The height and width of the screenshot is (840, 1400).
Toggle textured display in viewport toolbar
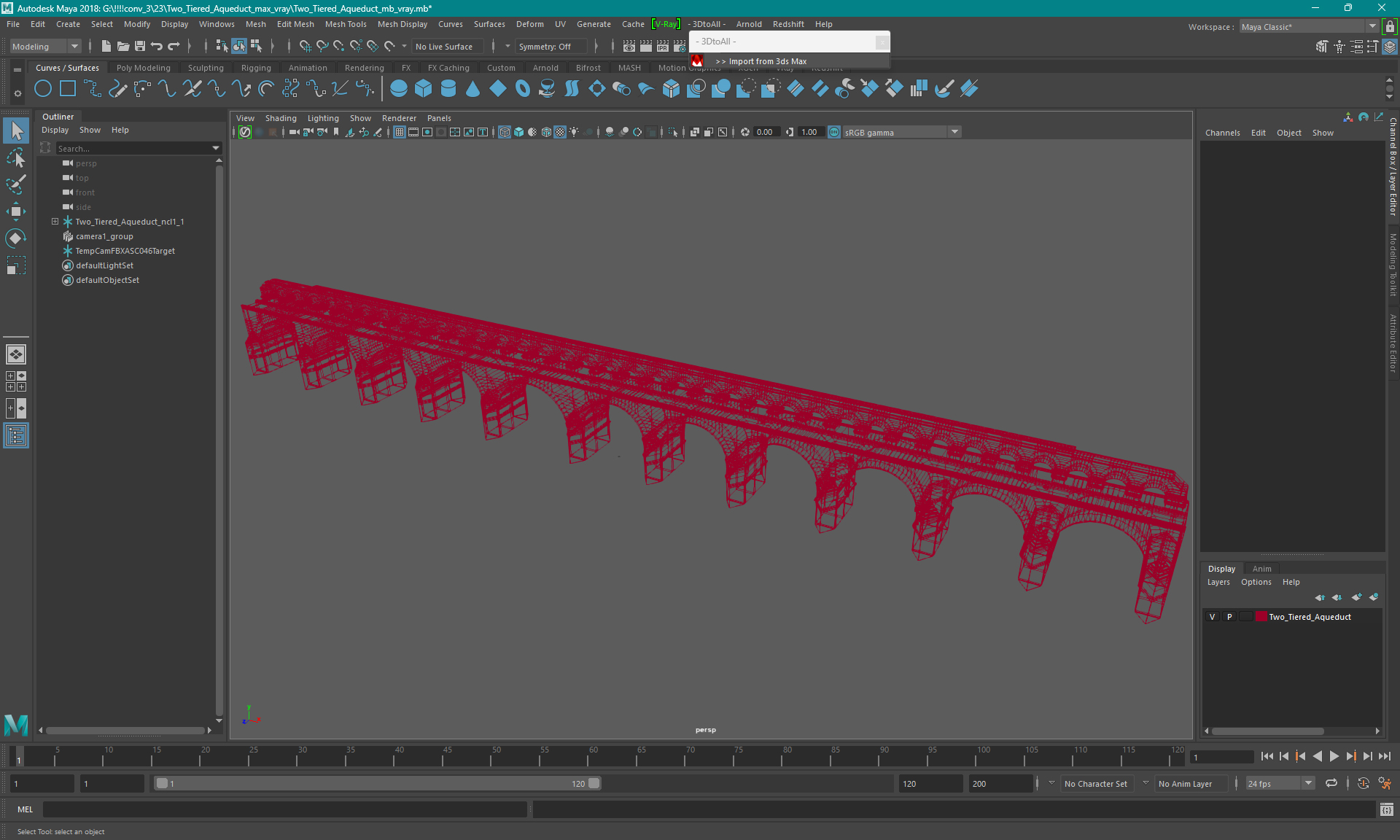[560, 132]
